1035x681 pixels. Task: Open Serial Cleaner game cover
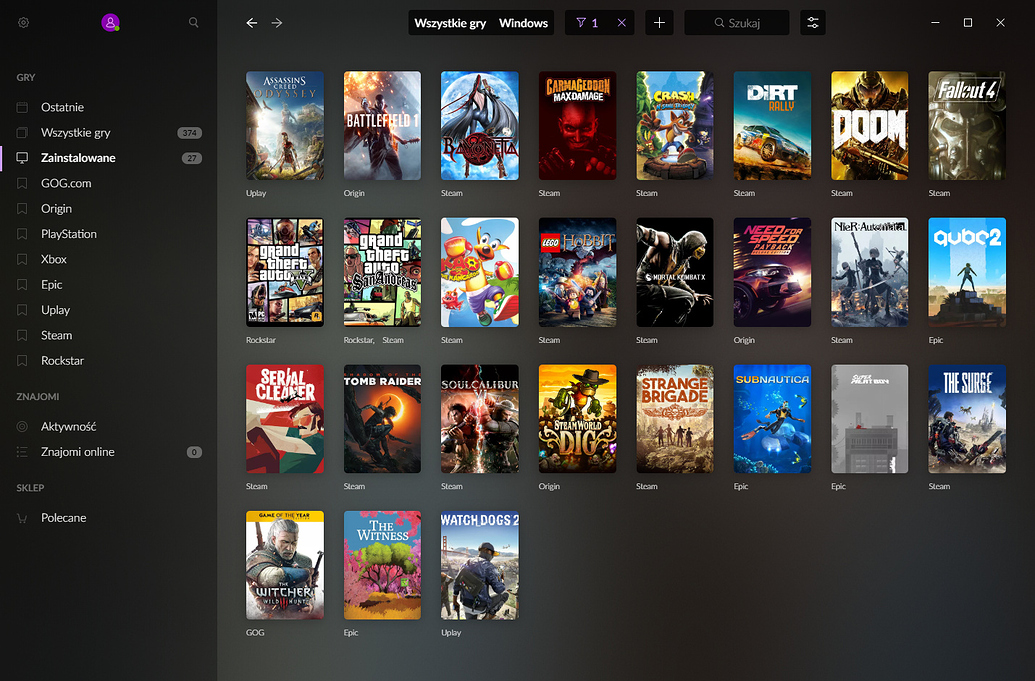coord(284,419)
